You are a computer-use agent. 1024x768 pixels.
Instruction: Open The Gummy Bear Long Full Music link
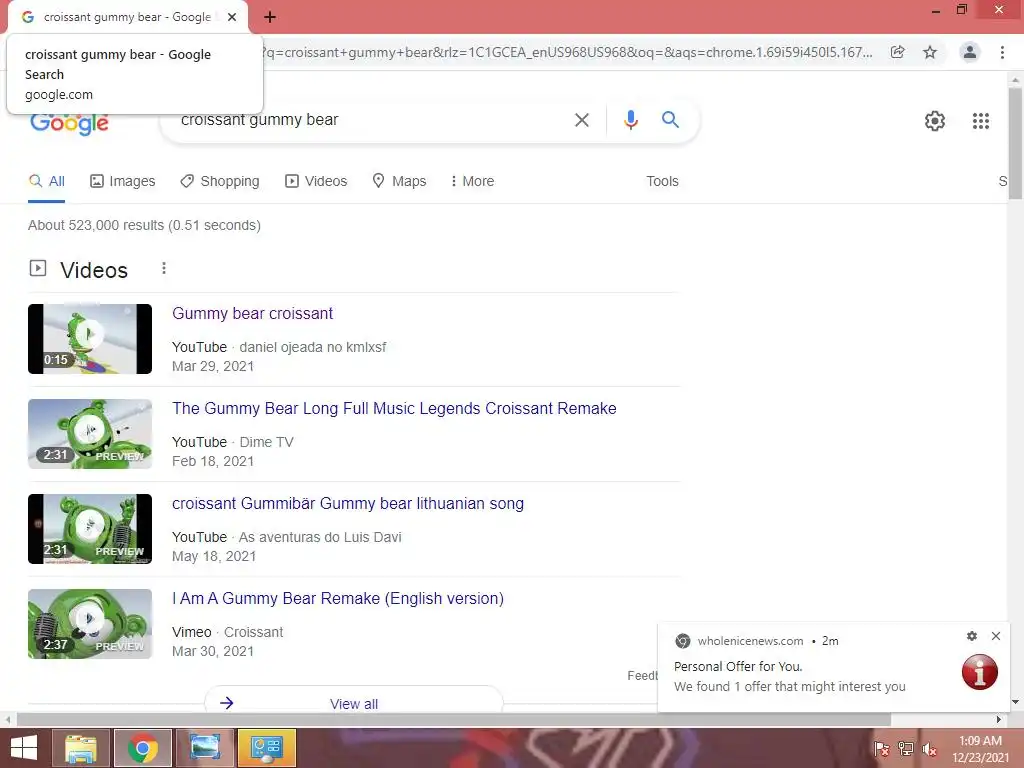point(394,409)
